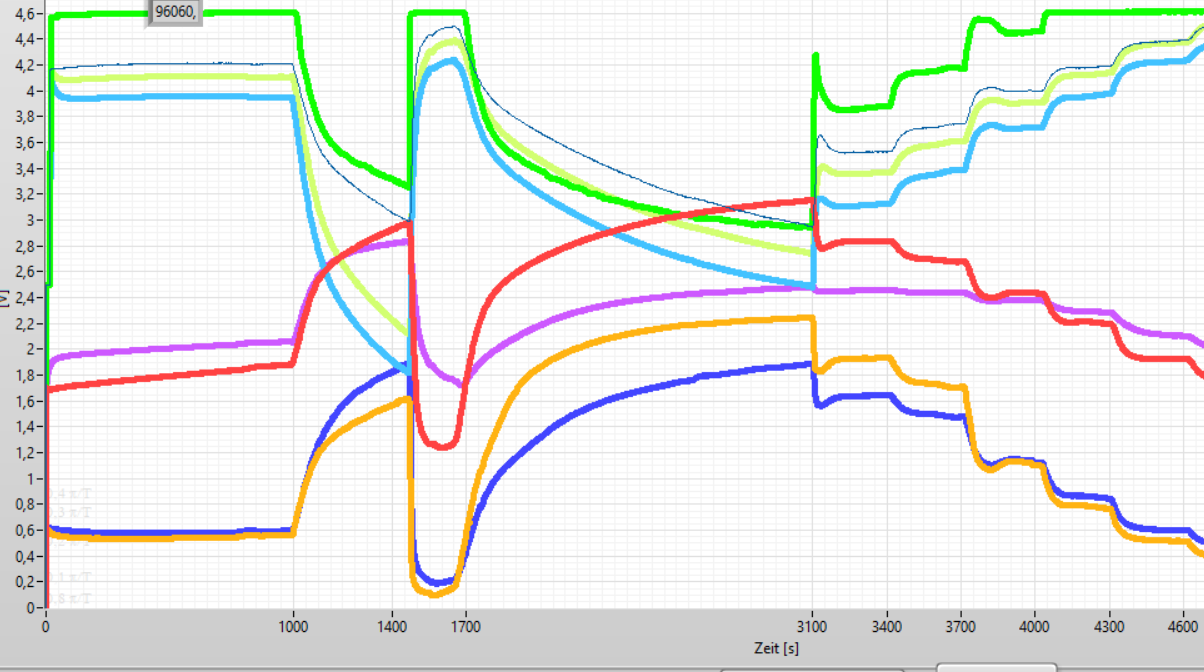Select the x-axis tick label 1700
This screenshot has width=1204, height=672.
(x=466, y=628)
